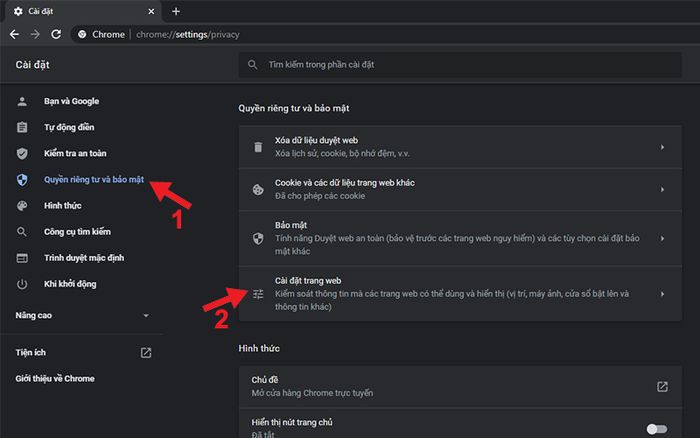Click the Hiển thị nút trang chủ label
Viewport: 700px width, 438px height.
[292, 422]
